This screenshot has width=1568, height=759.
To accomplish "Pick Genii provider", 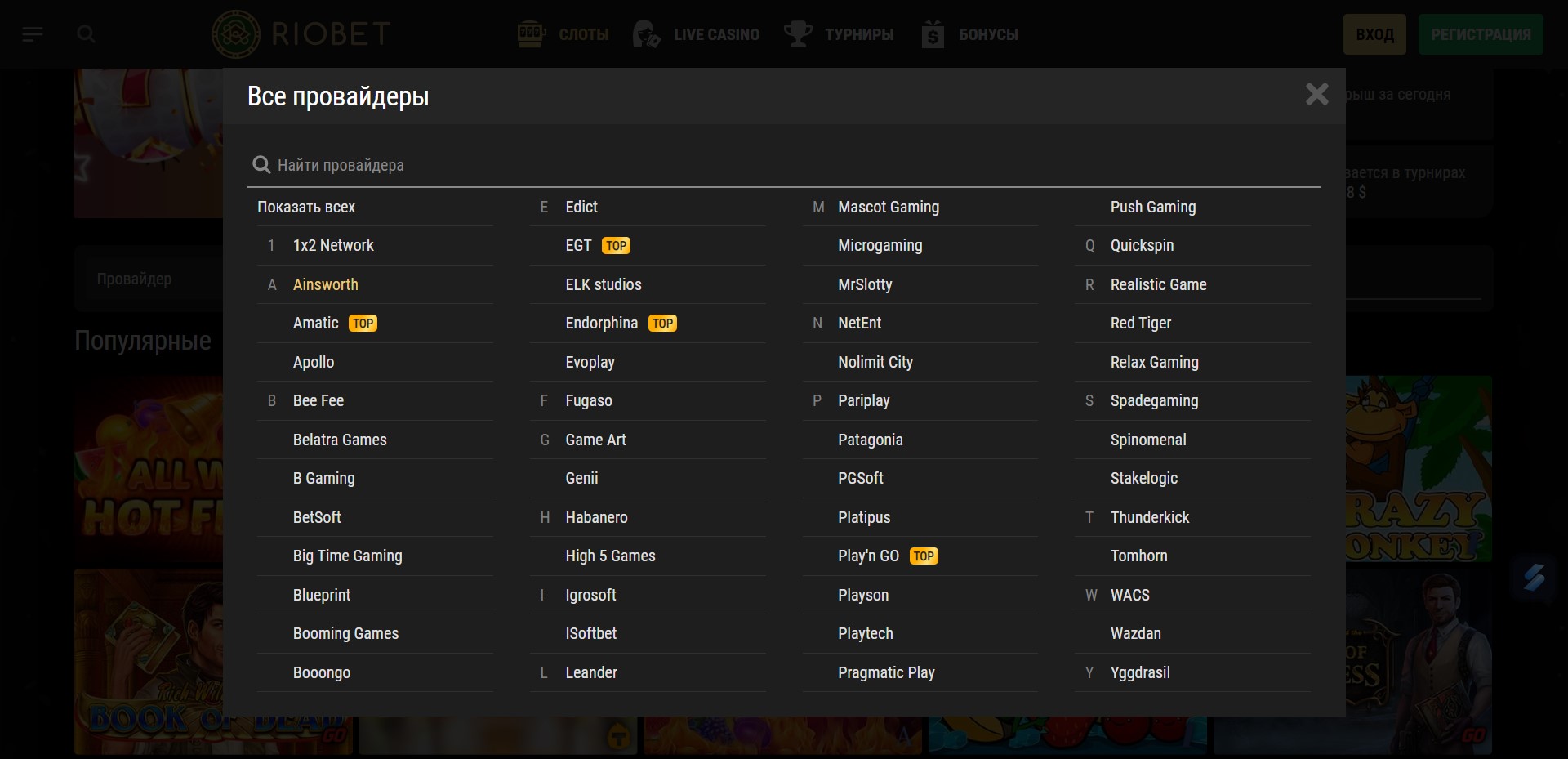I will (582, 478).
